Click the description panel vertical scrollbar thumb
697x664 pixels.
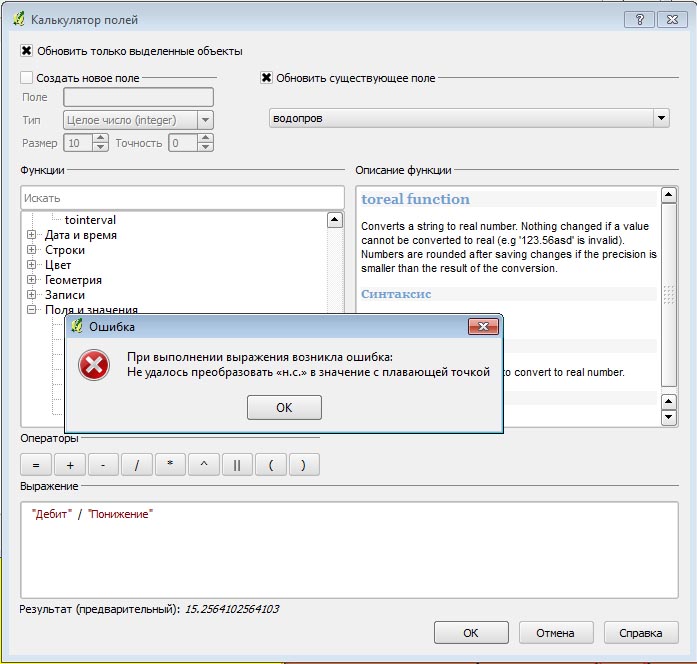(x=669, y=294)
